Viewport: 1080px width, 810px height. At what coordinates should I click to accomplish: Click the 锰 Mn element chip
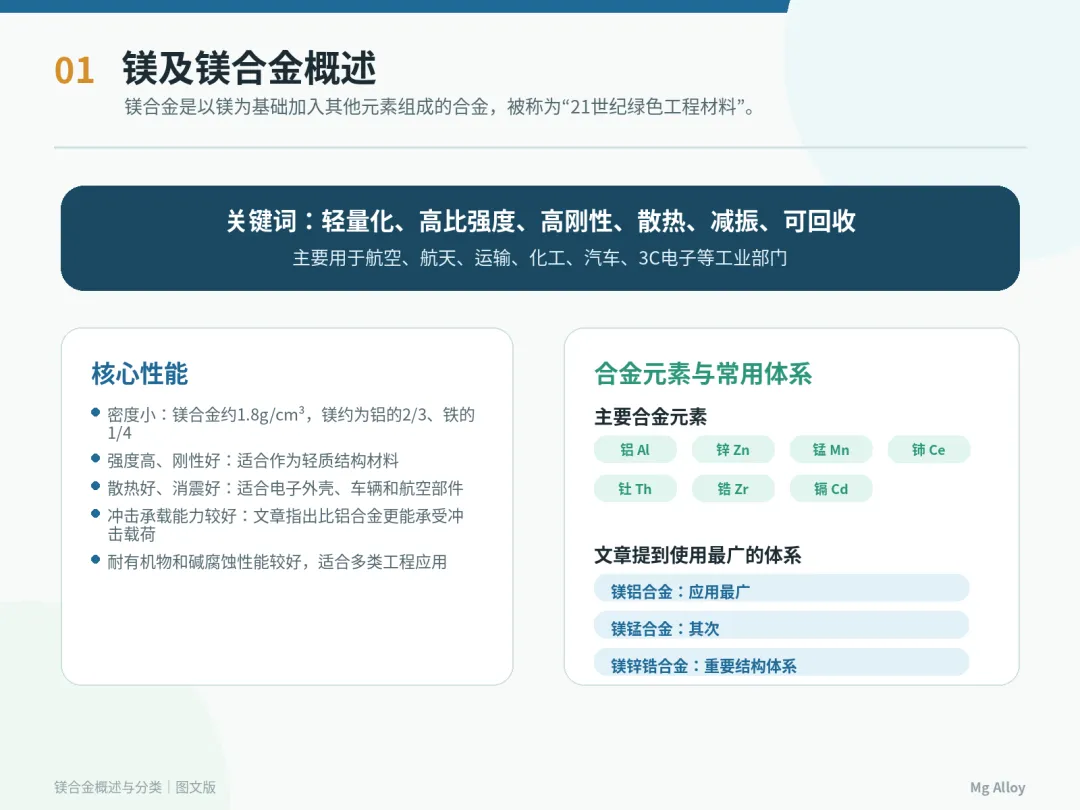pos(831,450)
